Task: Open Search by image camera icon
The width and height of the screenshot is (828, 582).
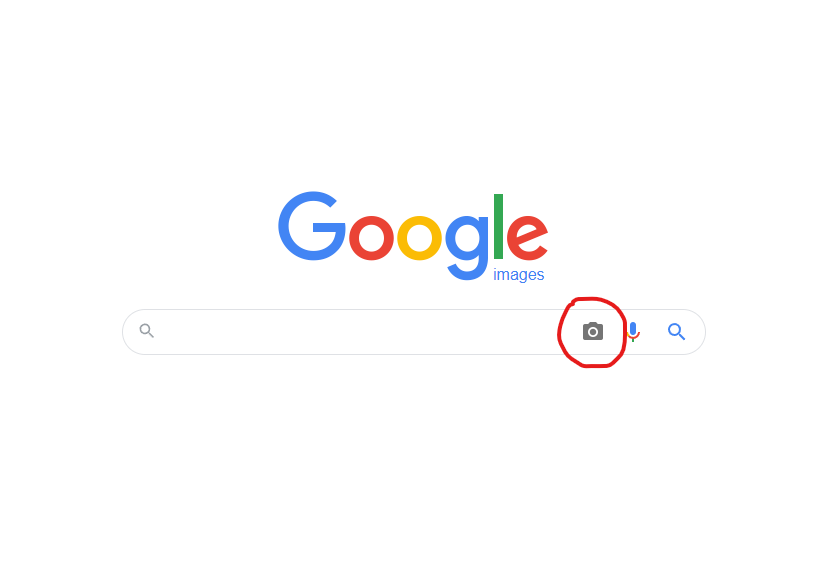Action: pos(592,331)
